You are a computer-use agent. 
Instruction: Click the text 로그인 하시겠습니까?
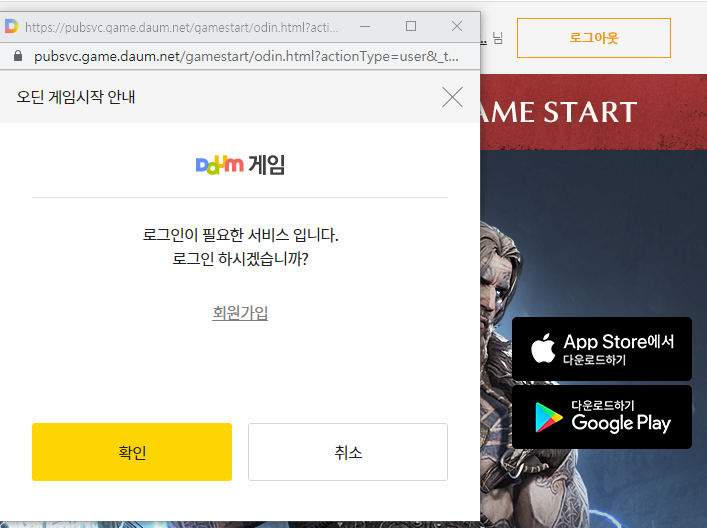pos(240,259)
